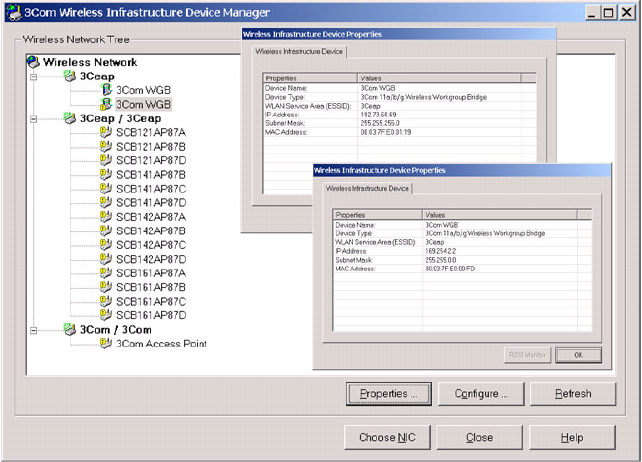
Task: Click the Wireless Network root icon
Action: (33, 62)
